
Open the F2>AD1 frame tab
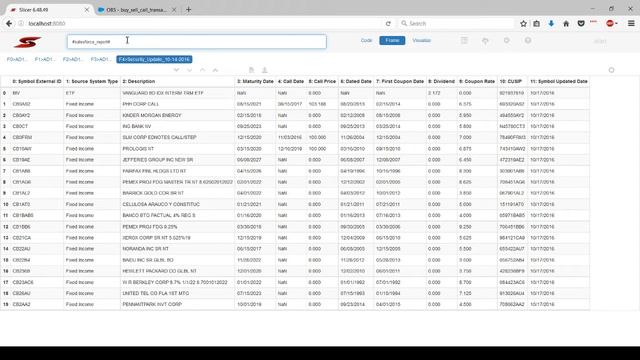[x=73, y=60]
